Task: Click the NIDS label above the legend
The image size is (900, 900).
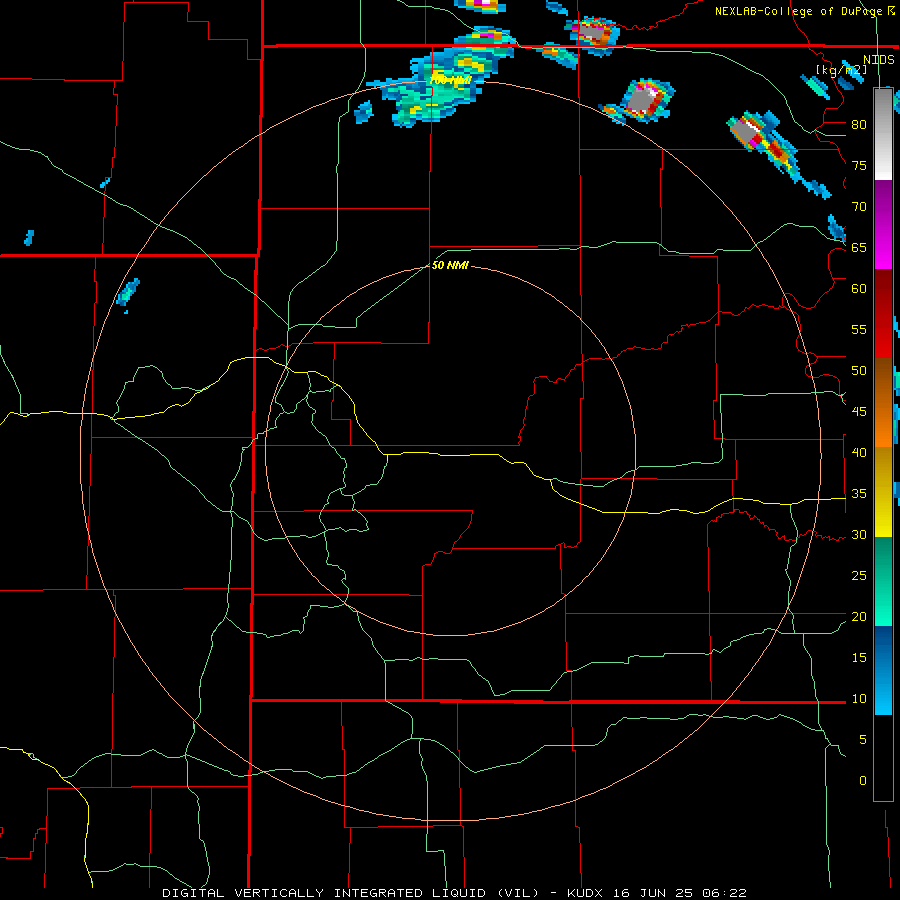Action: pyautogui.click(x=878, y=60)
